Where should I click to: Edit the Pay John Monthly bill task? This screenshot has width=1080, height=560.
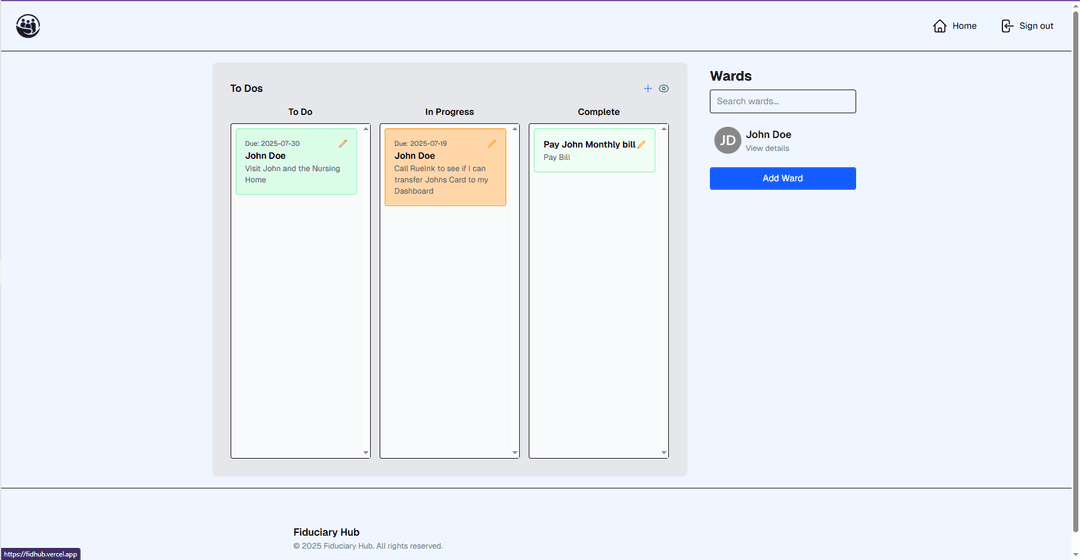(642, 145)
